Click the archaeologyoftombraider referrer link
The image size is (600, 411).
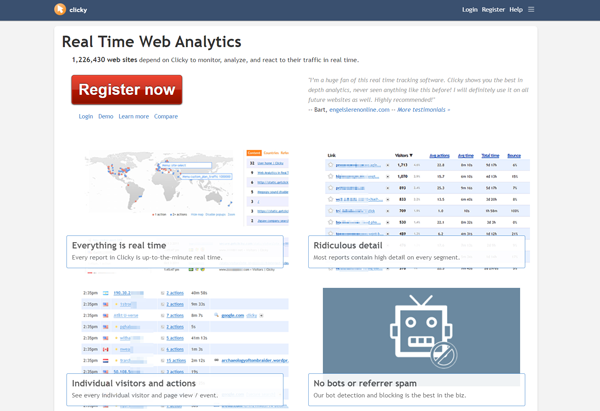click(x=255, y=360)
